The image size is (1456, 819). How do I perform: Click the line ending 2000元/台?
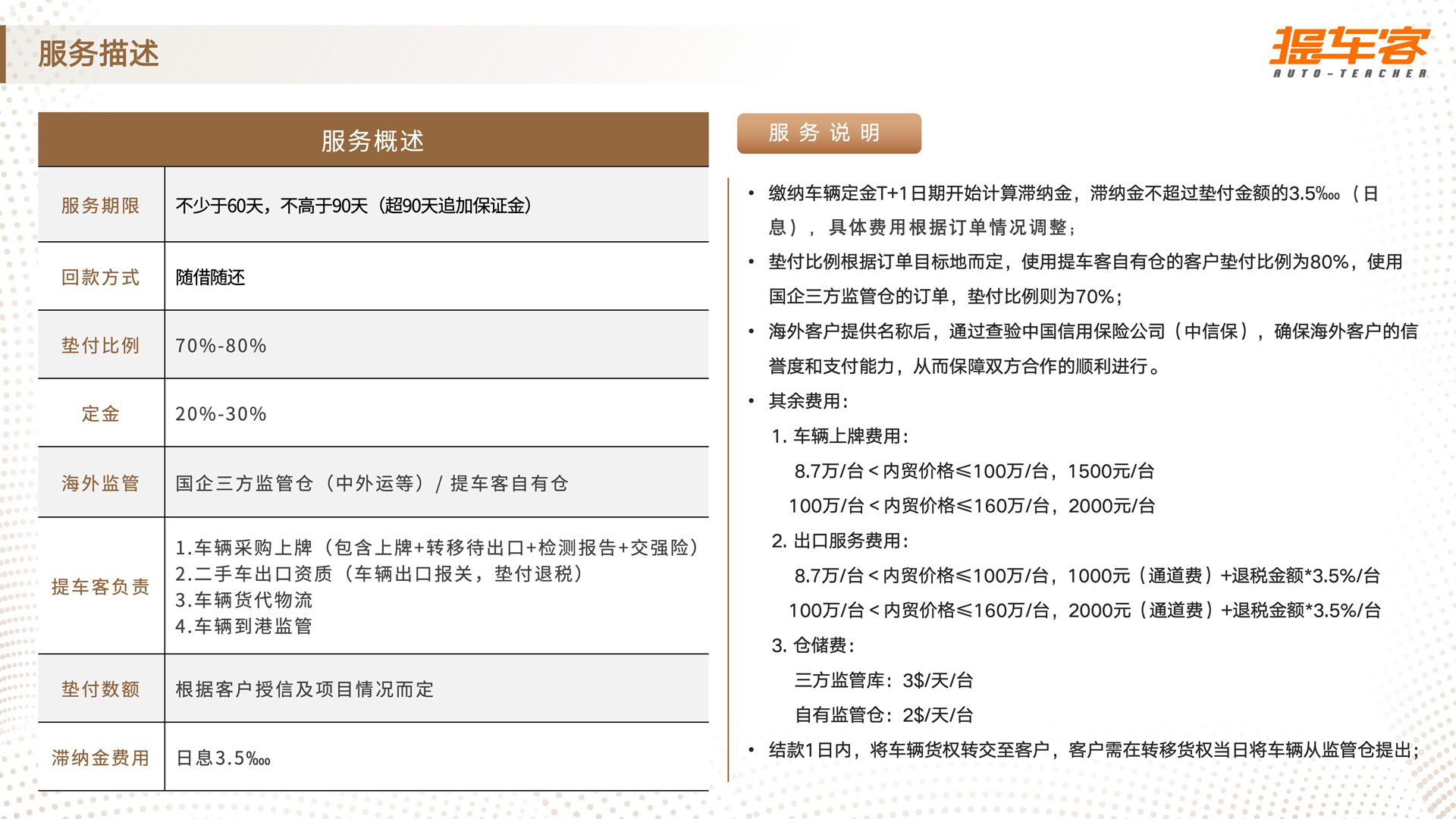click(x=972, y=506)
